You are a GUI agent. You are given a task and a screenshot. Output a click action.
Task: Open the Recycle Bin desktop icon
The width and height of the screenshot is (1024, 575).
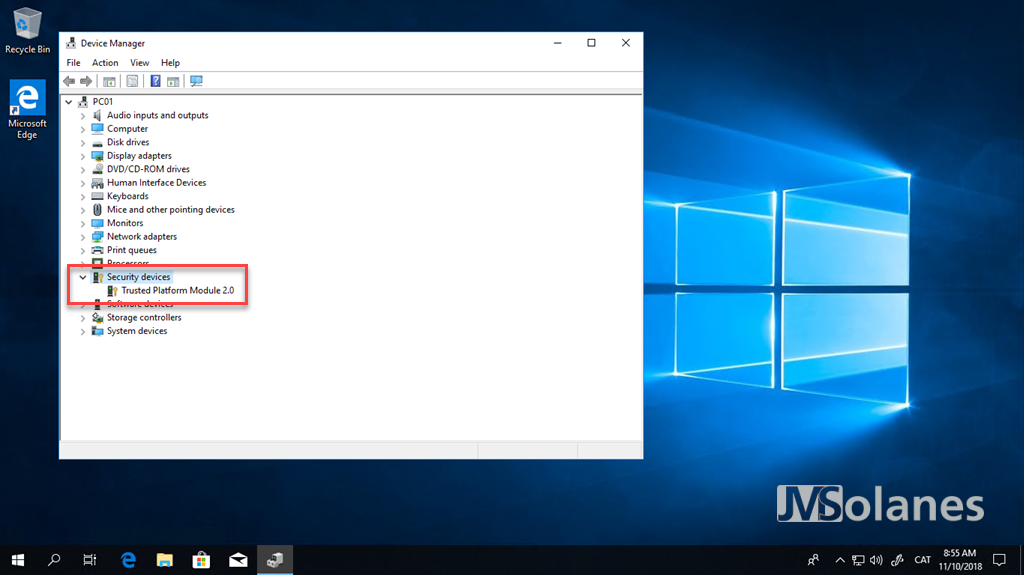click(27, 30)
